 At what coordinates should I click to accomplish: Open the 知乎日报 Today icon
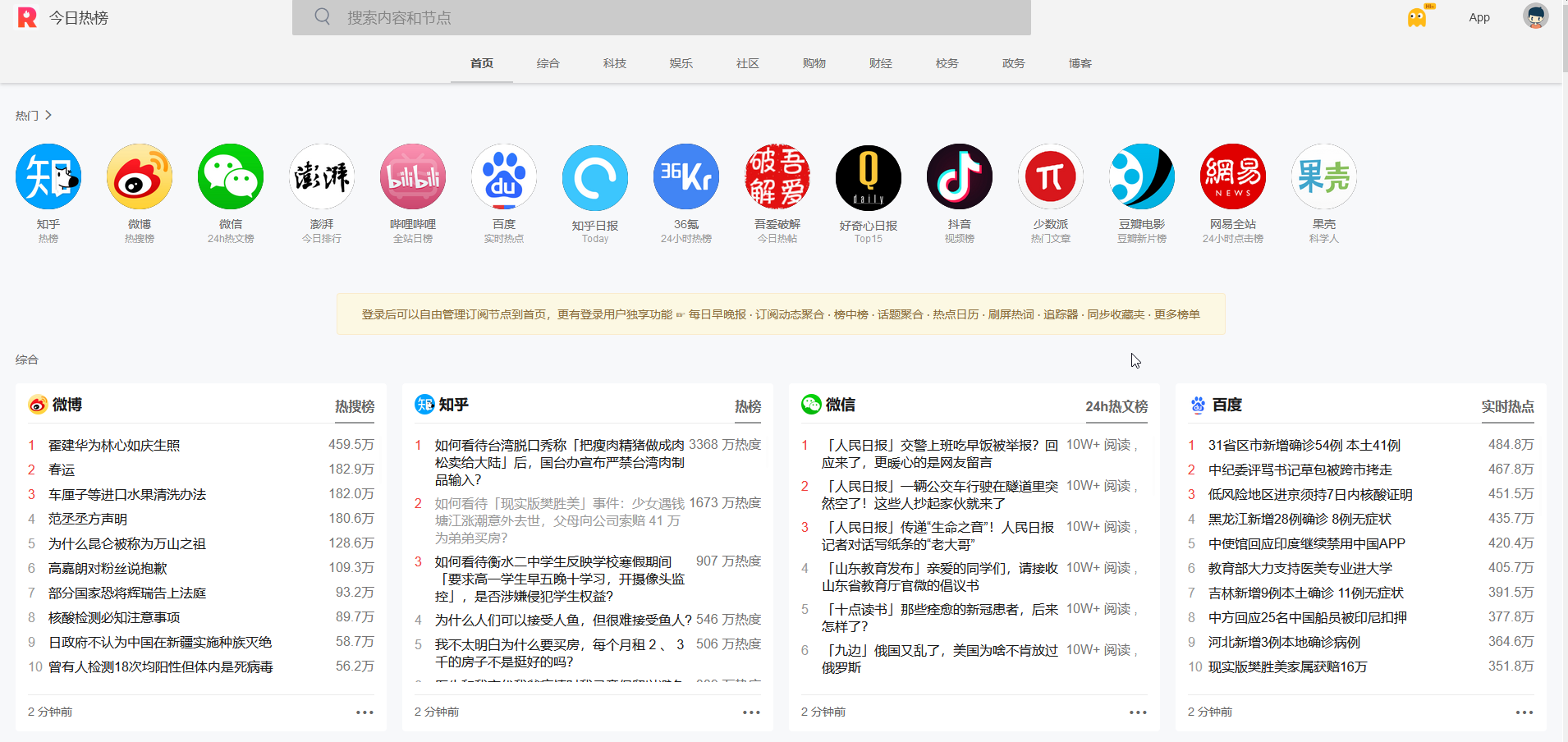click(x=595, y=178)
